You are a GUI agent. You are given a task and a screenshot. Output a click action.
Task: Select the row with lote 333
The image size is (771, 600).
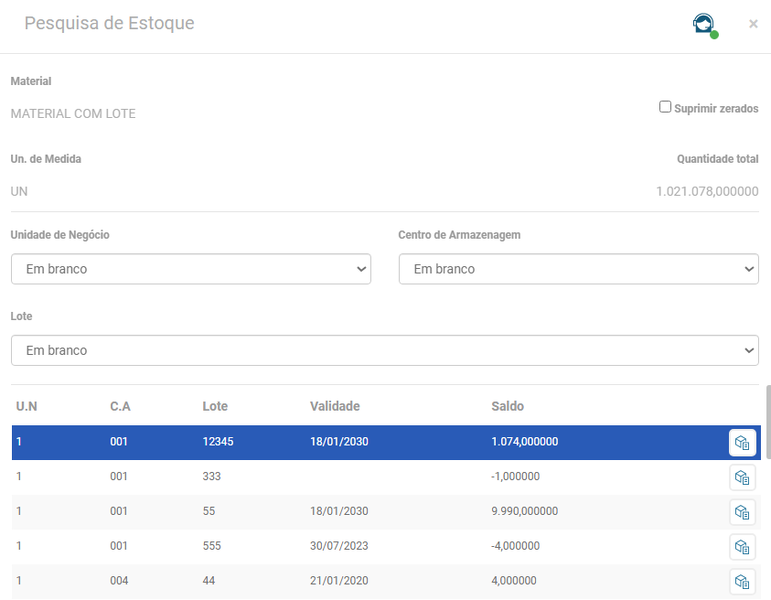tap(386, 477)
